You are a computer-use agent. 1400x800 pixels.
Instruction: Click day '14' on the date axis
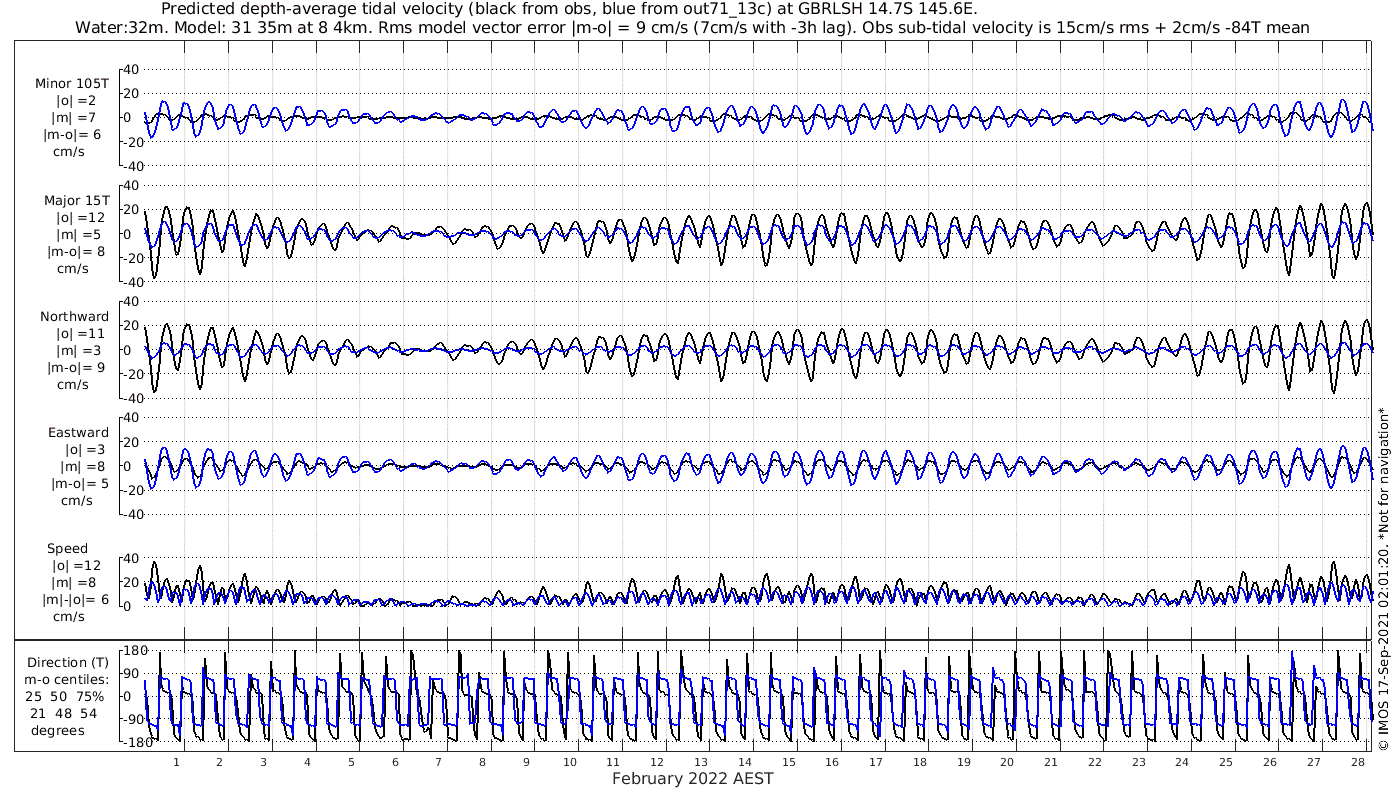(x=744, y=762)
